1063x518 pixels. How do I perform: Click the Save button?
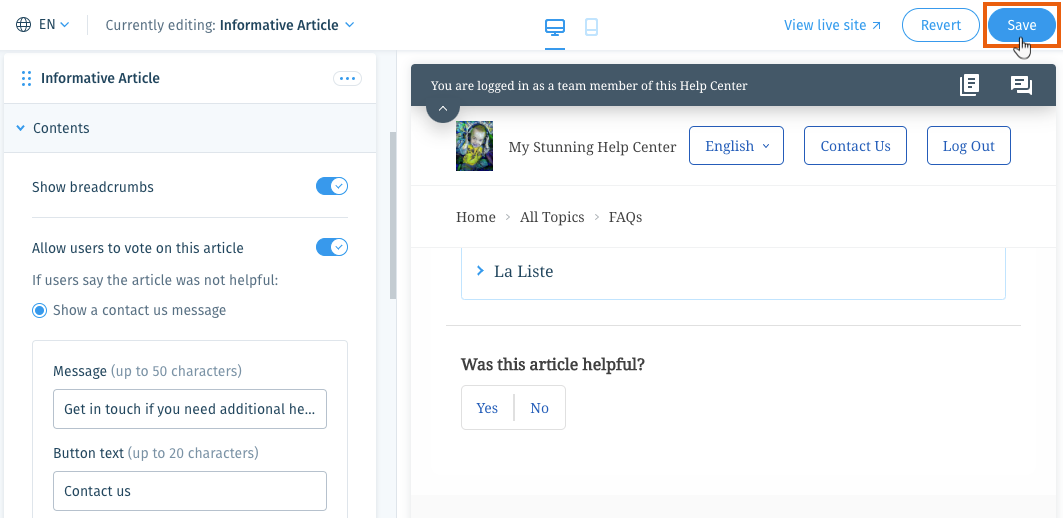click(1021, 25)
